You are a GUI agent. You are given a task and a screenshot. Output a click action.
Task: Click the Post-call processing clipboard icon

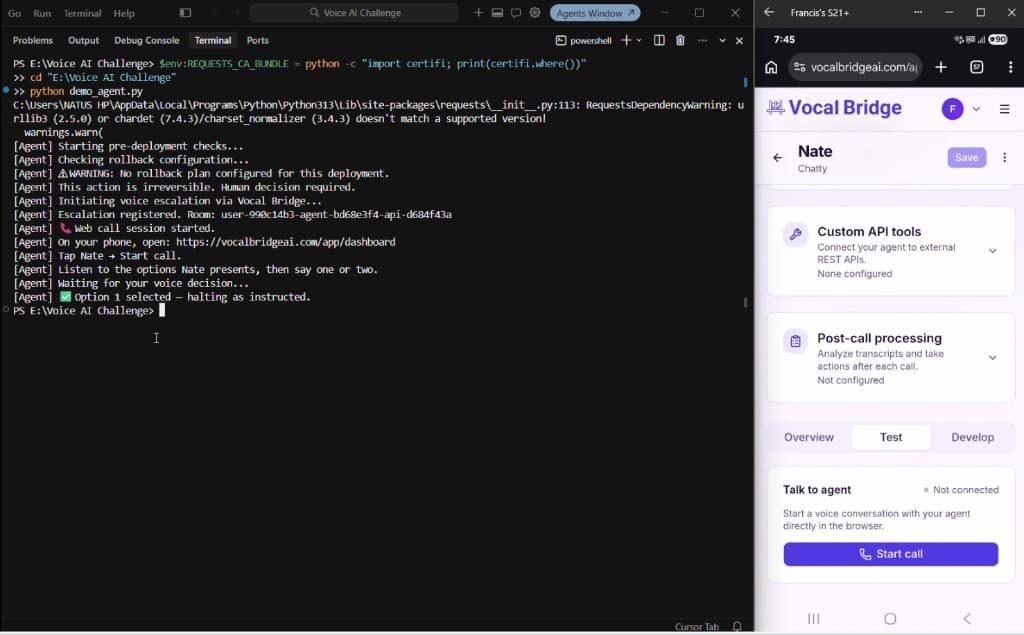point(795,341)
